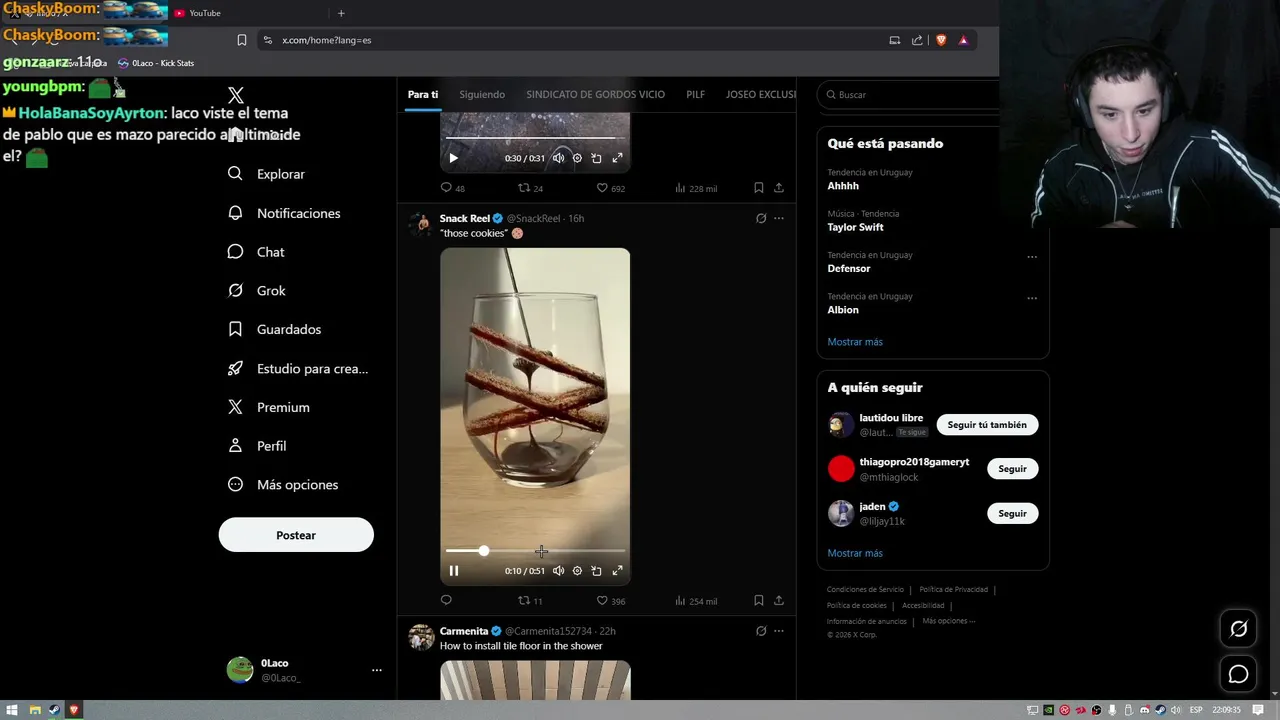
Task: Play the top video at 0:30
Action: coord(453,158)
